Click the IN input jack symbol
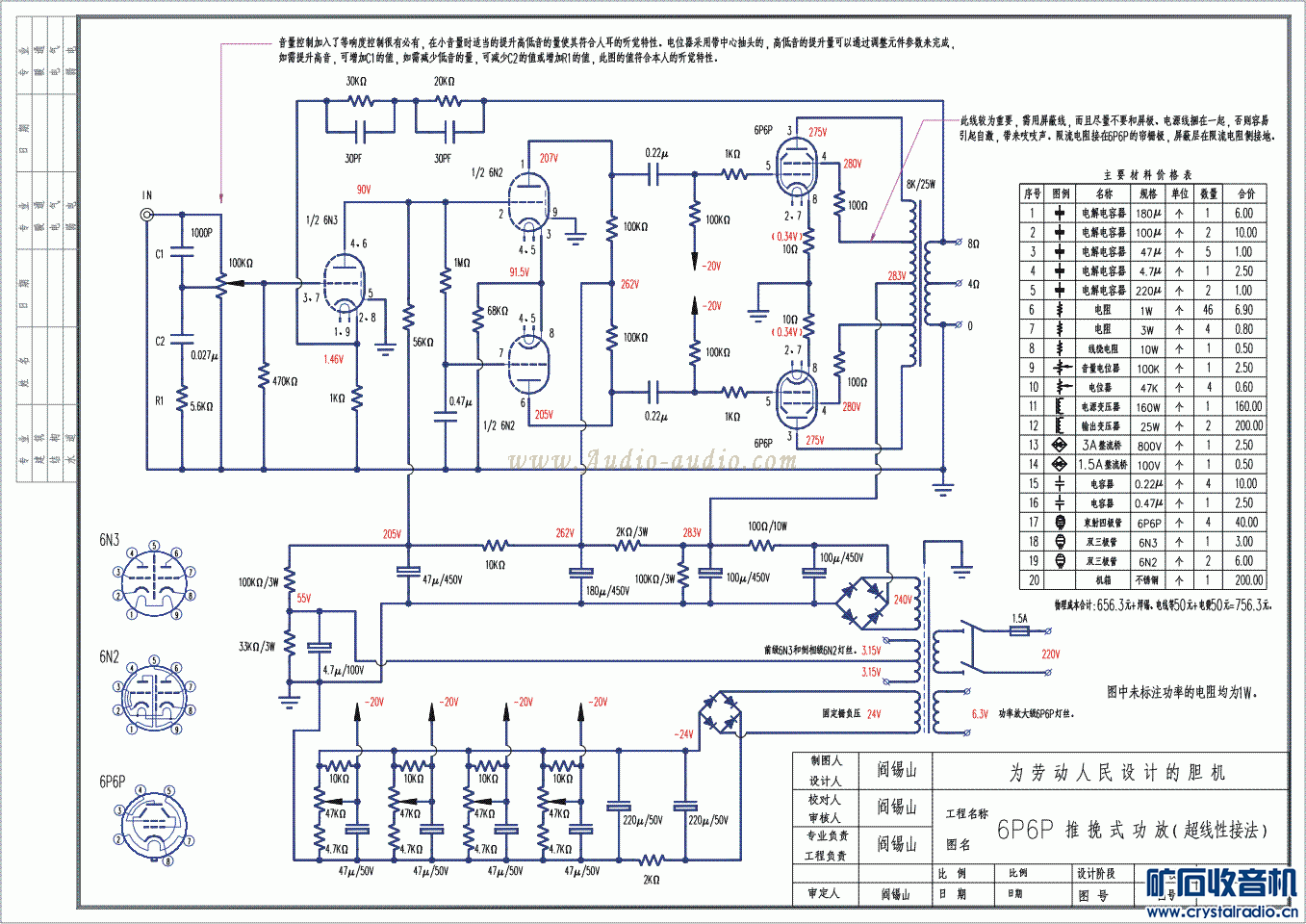The image size is (1306, 924). [146, 215]
